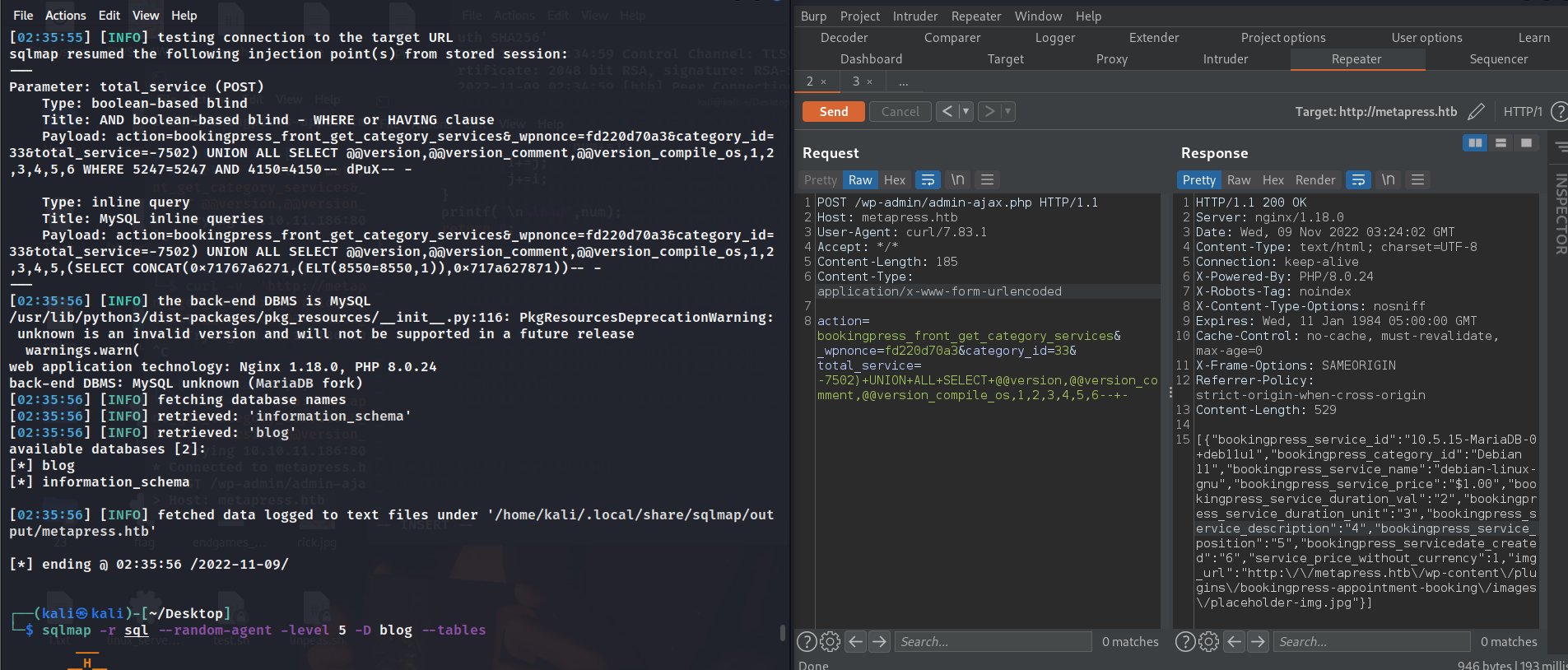Switch response view to Raw
This screenshot has height=670, width=1568.
click(1239, 180)
